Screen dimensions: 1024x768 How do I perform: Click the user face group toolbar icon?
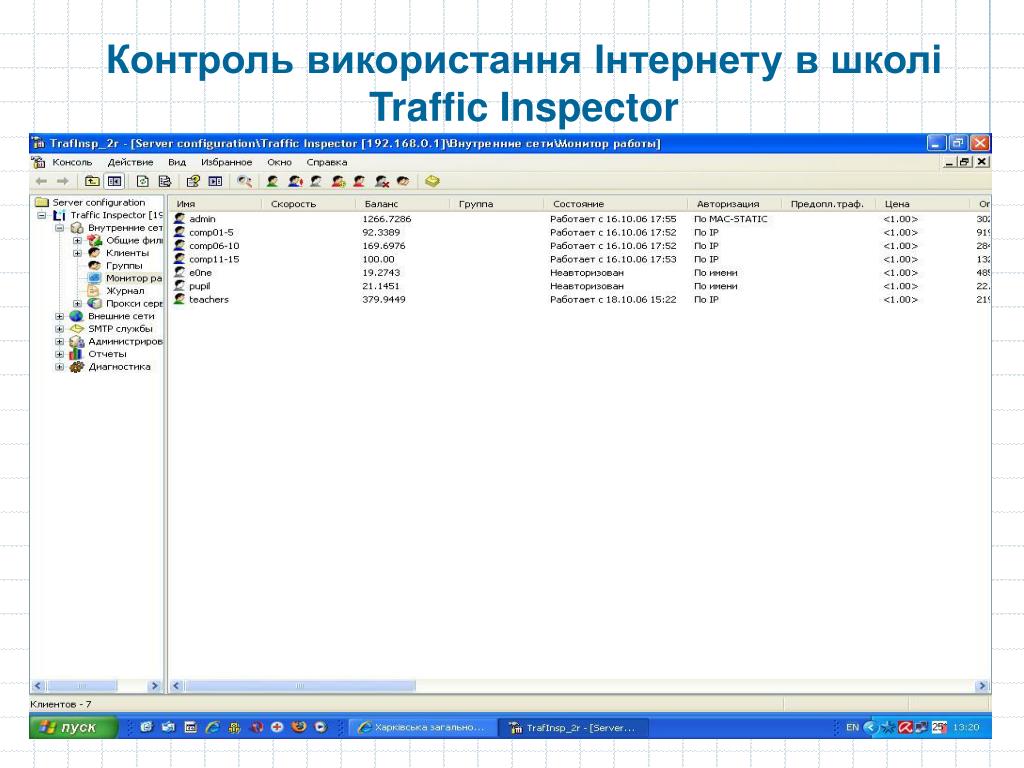pyautogui.click(x=404, y=182)
